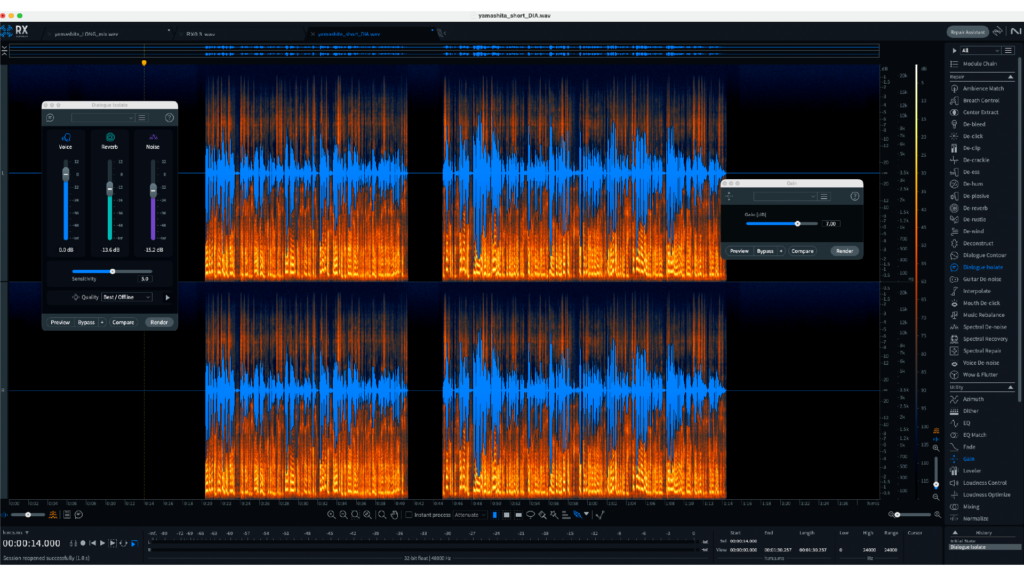Click the De-clip module icon
This screenshot has height=576, width=1024.
coord(955,148)
